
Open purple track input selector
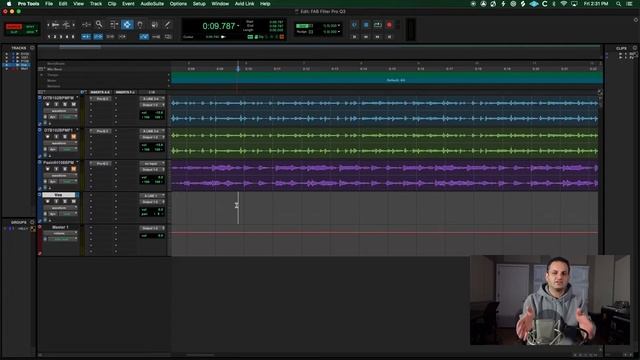click(152, 163)
